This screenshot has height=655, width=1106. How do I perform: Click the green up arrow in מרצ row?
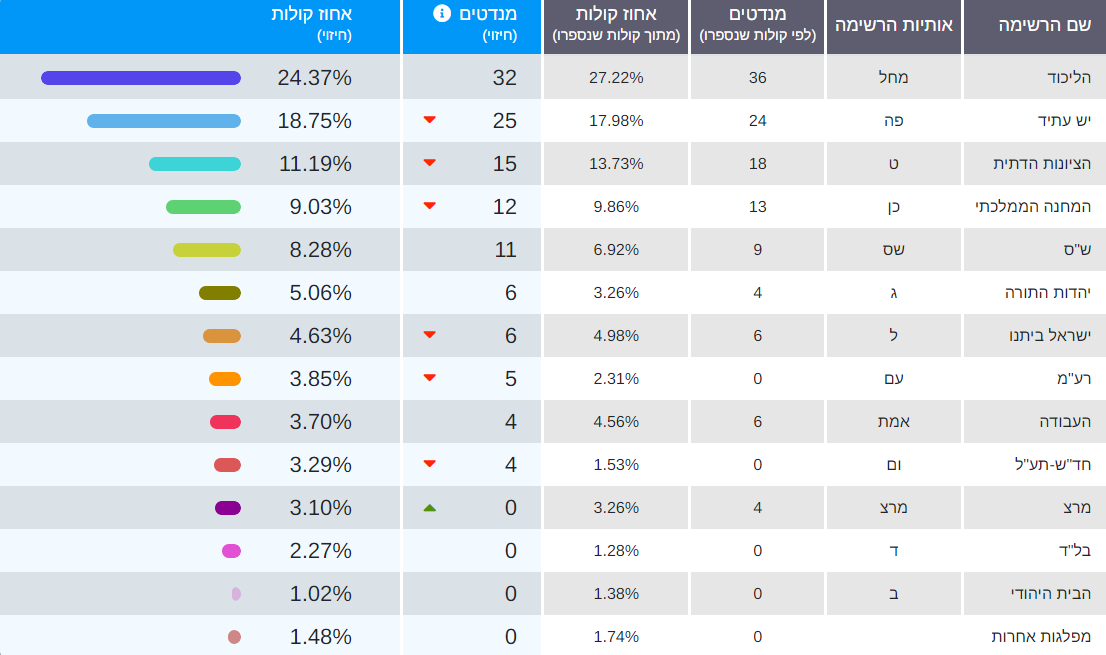click(x=430, y=508)
